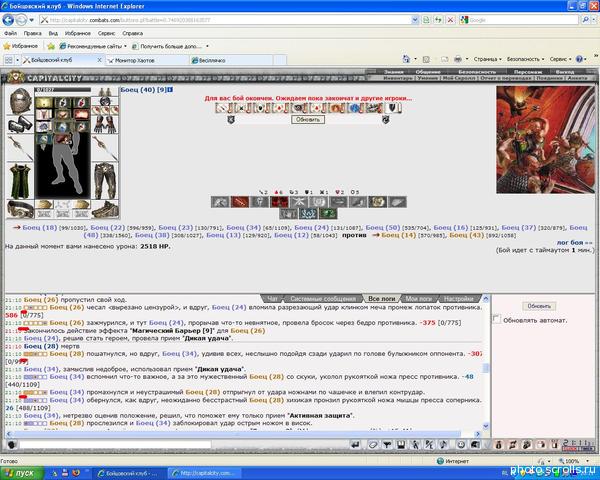Click the Боец (43) opponent link

(466, 235)
